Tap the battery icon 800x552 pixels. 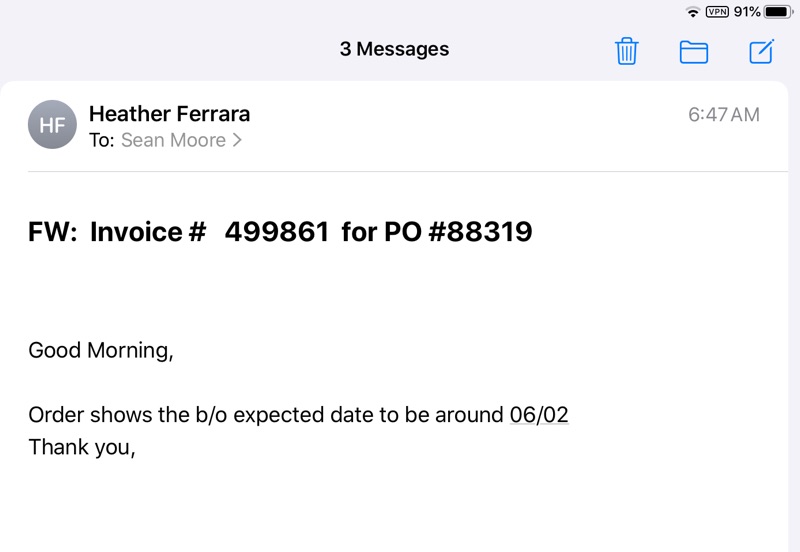pyautogui.click(x=778, y=12)
